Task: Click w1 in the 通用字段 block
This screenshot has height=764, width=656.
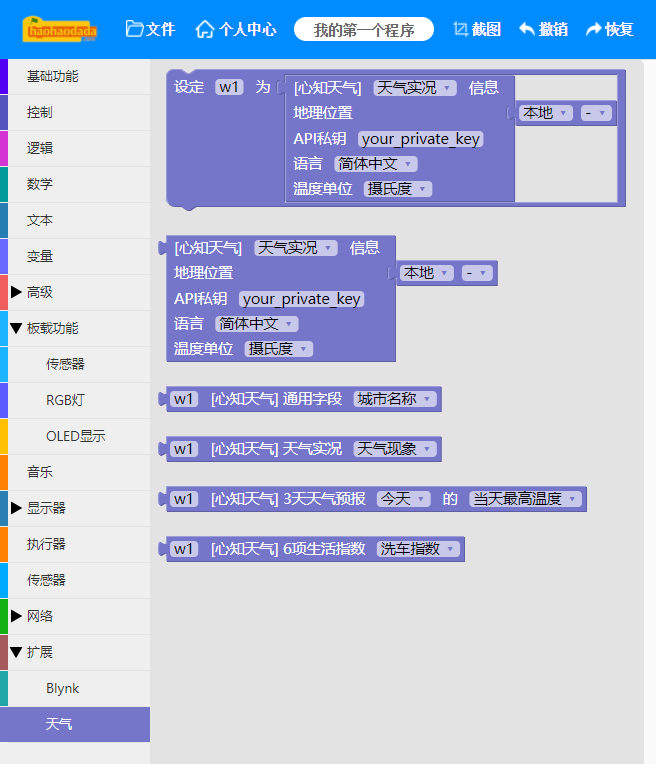Action: point(184,399)
